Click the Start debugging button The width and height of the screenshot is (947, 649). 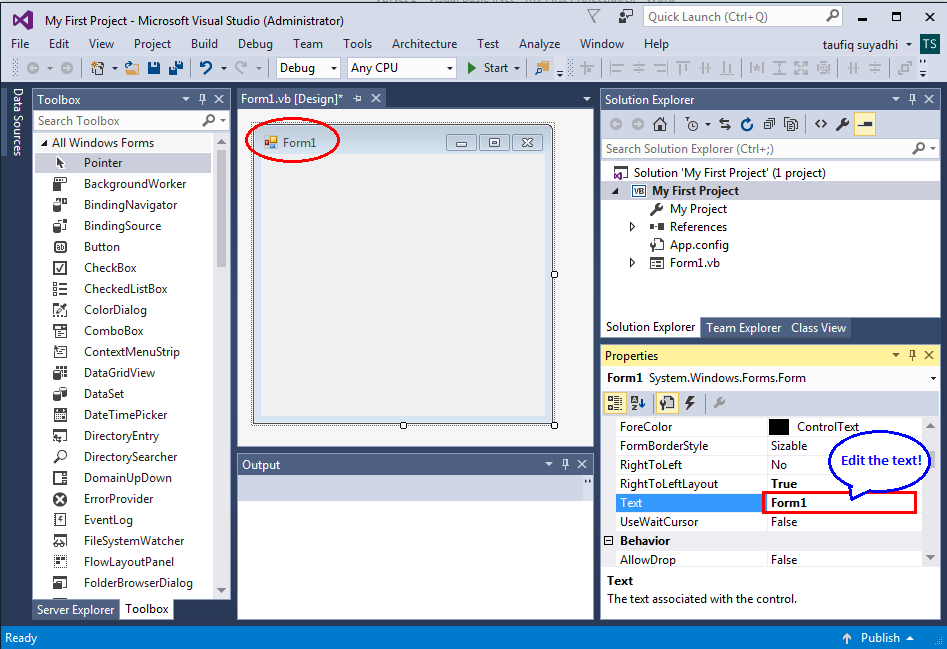(487, 68)
